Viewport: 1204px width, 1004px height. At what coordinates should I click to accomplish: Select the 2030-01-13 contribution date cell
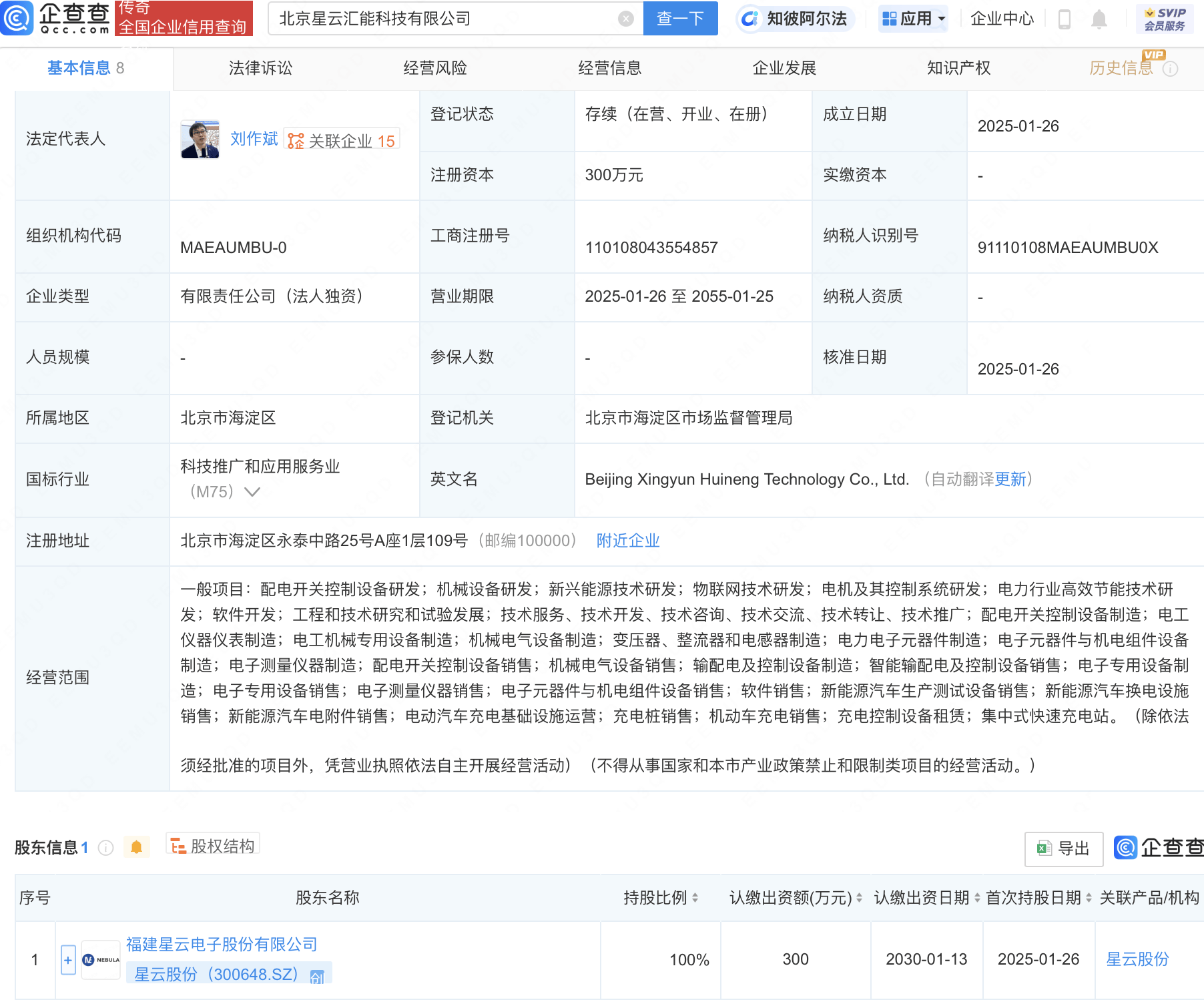(926, 959)
